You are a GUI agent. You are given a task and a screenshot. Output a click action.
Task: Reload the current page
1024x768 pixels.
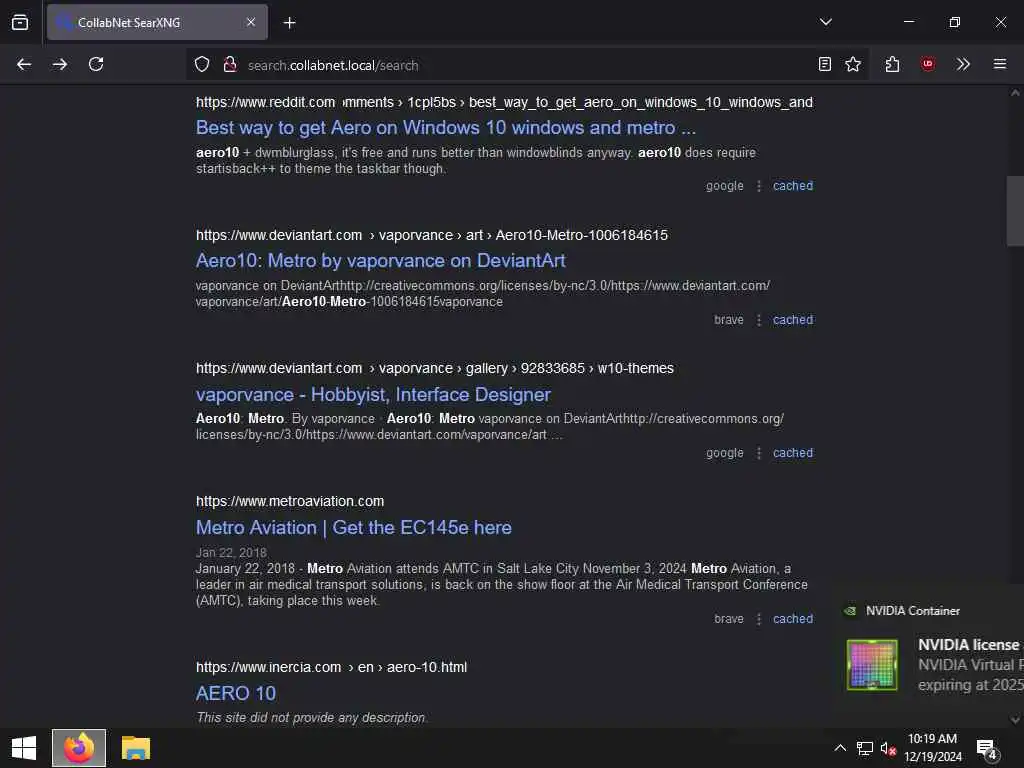[96, 64]
